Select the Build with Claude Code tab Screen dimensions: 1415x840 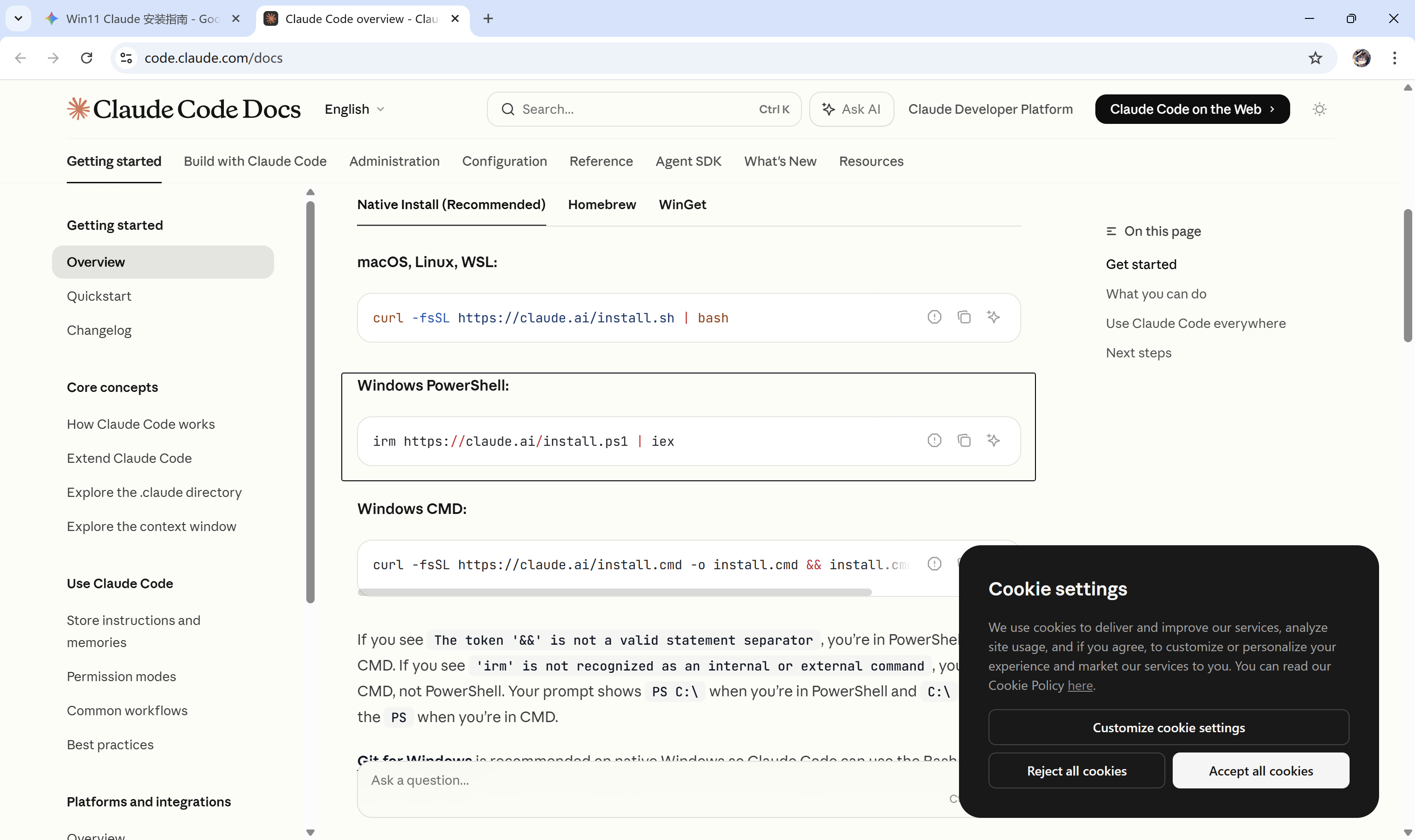[255, 161]
